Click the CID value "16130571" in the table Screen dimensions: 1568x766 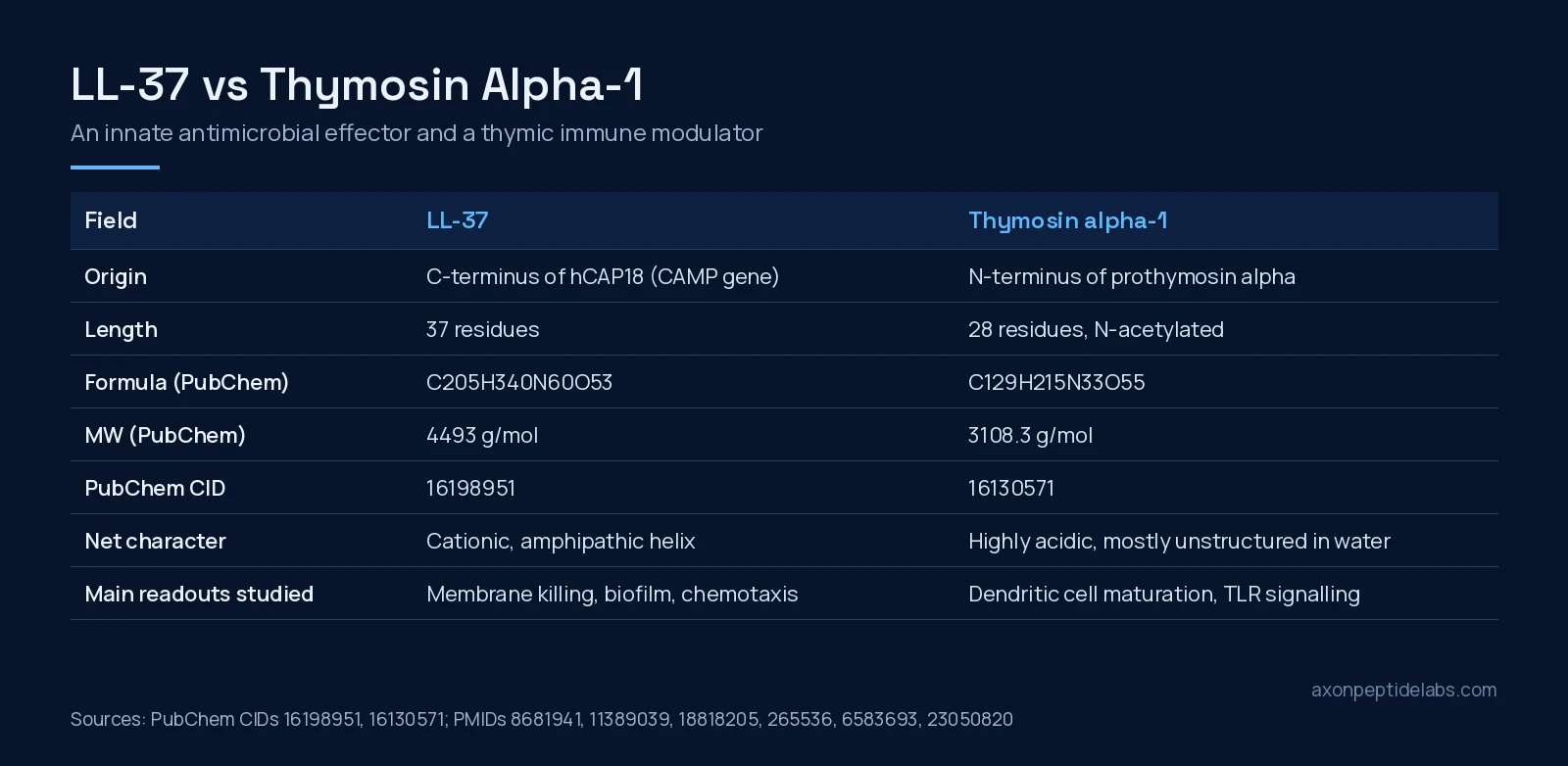tap(1011, 488)
